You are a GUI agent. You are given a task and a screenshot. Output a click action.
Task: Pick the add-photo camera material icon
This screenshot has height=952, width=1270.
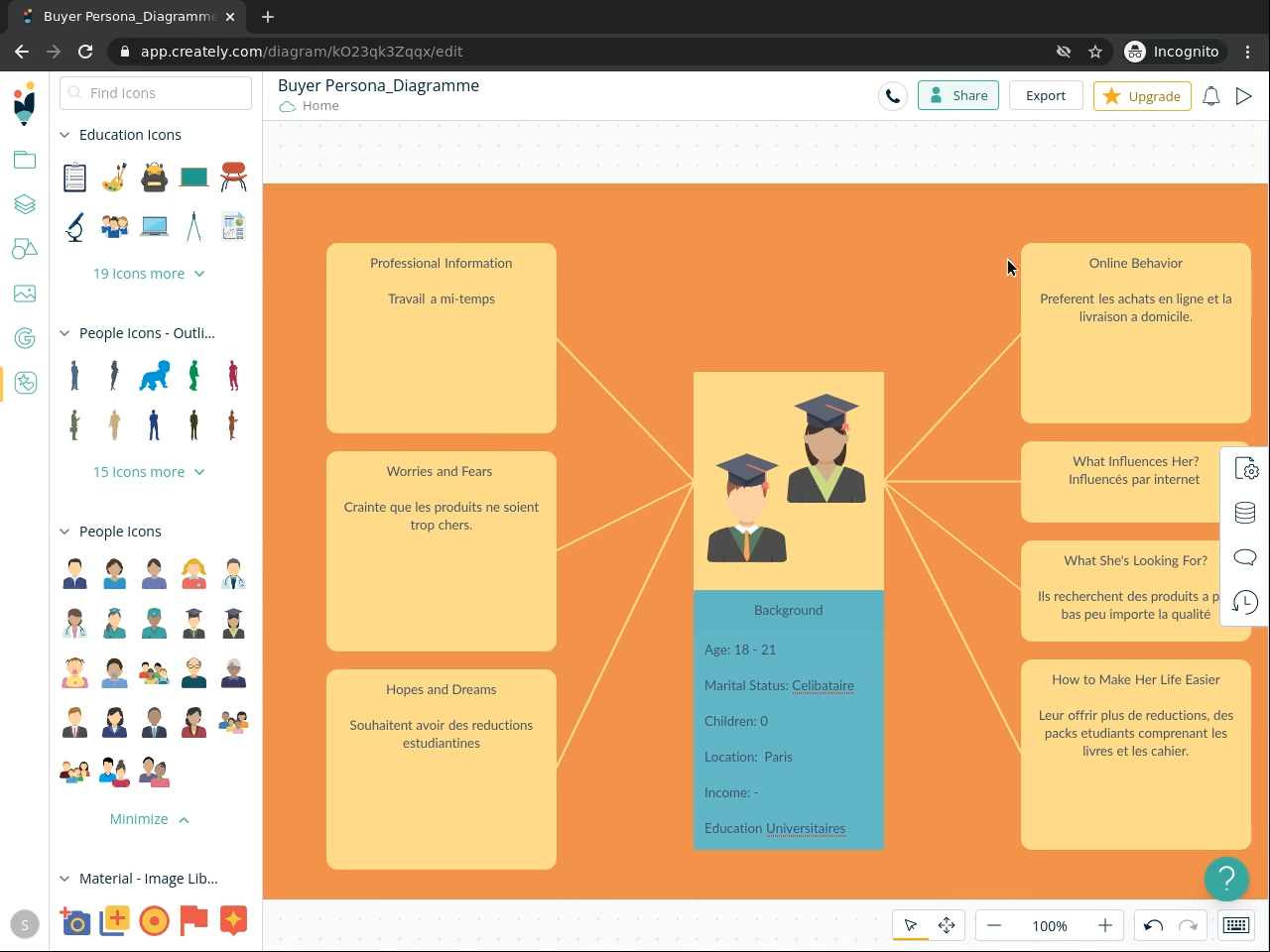[74, 921]
